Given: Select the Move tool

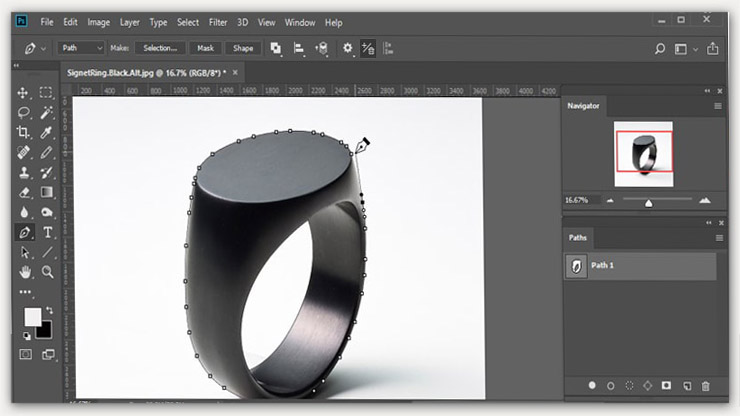Looking at the screenshot, I should (23, 92).
